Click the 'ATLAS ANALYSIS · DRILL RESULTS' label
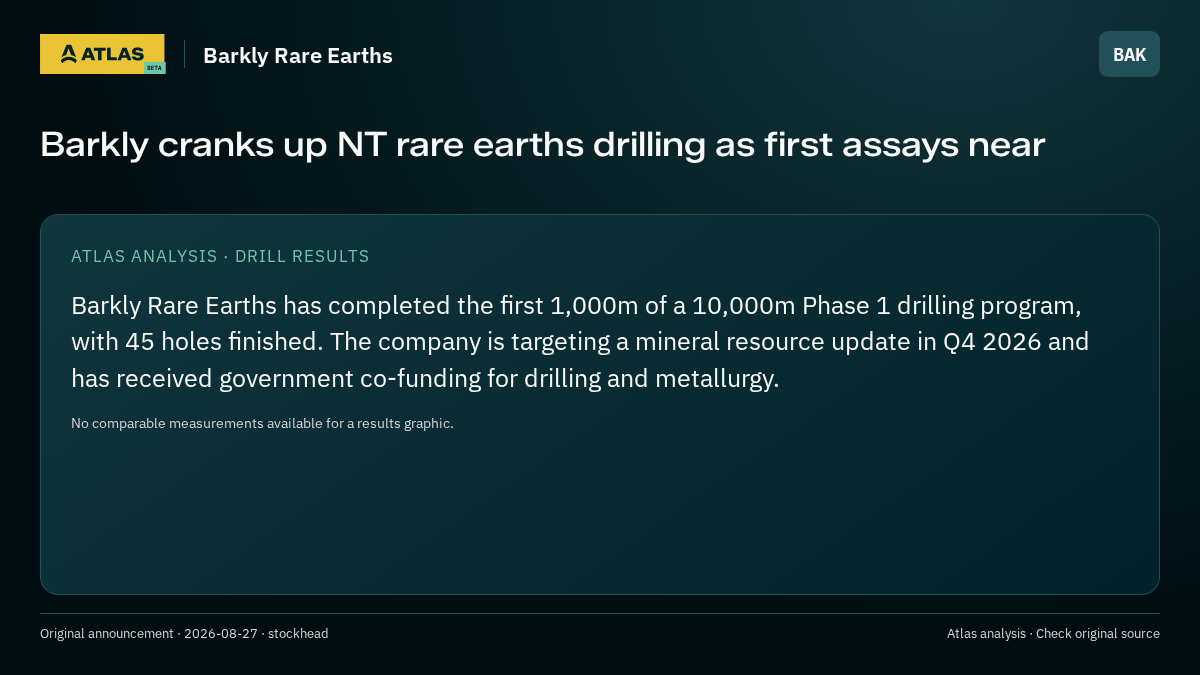Screen dimensions: 1200x675 (x=220, y=256)
